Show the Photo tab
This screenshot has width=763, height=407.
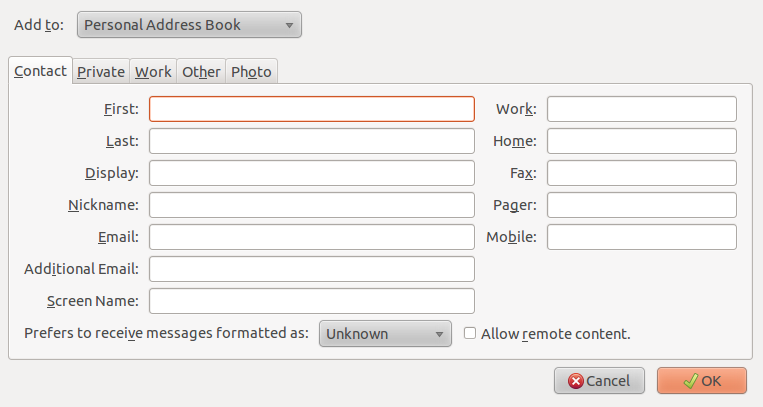click(x=251, y=72)
